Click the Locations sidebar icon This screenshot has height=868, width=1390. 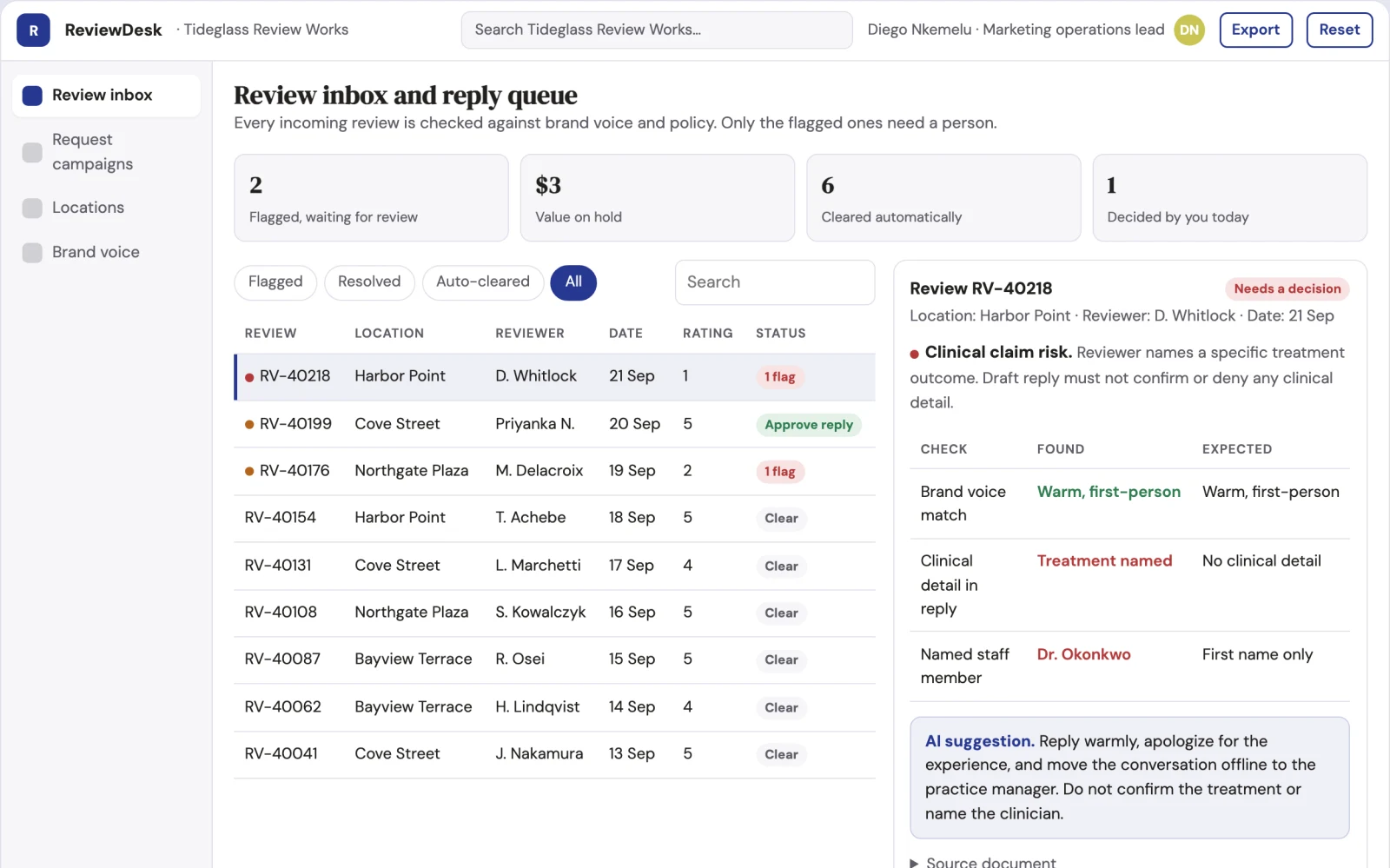(x=32, y=208)
